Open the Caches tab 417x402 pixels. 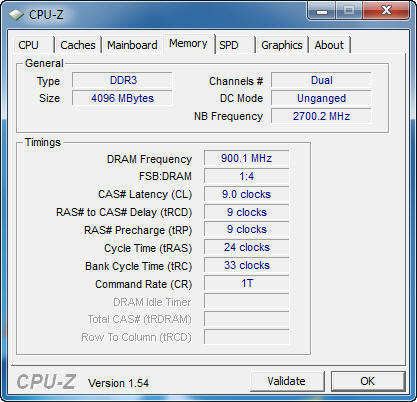click(x=78, y=45)
